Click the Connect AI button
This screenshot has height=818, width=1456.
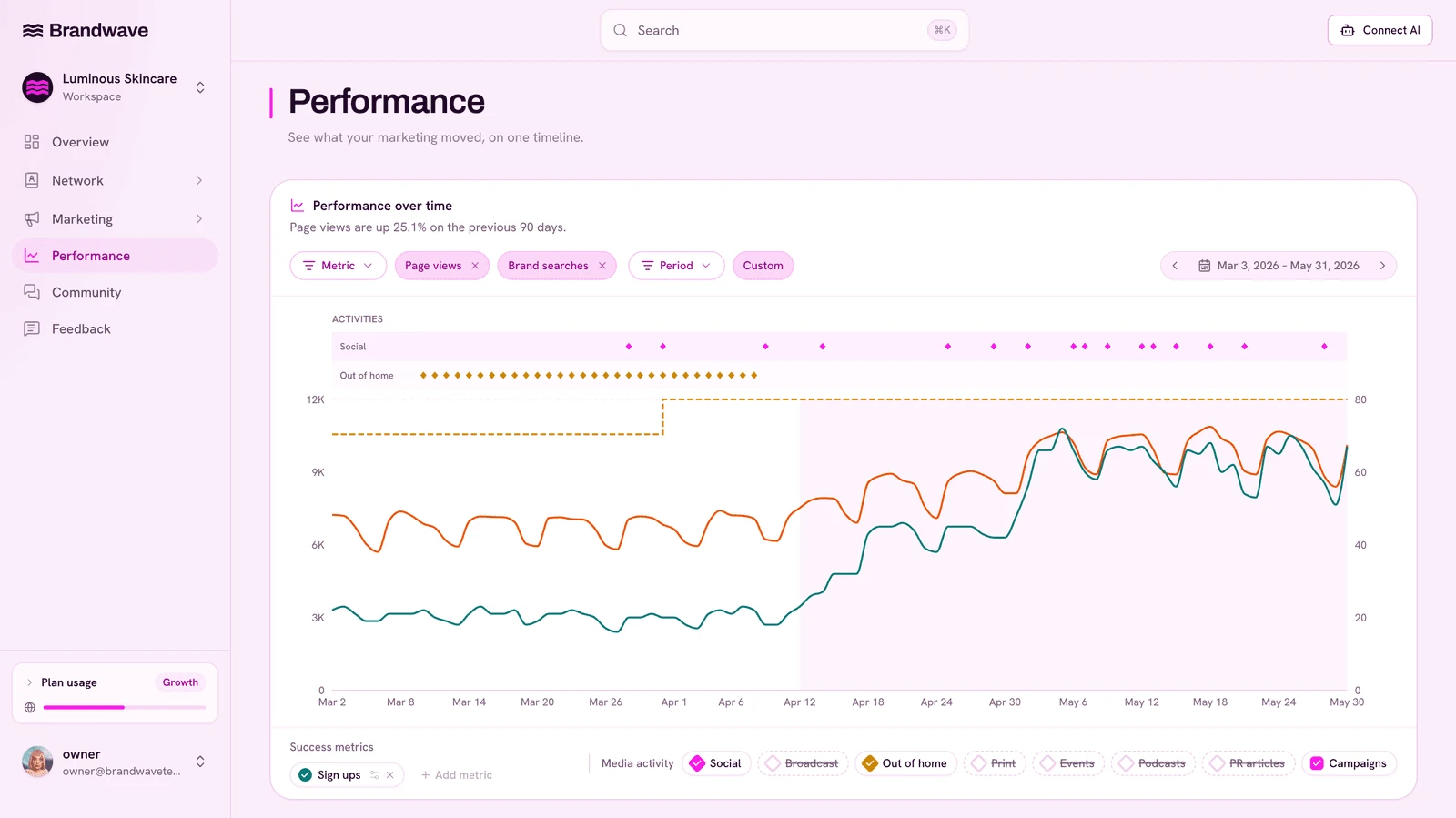pyautogui.click(x=1380, y=30)
